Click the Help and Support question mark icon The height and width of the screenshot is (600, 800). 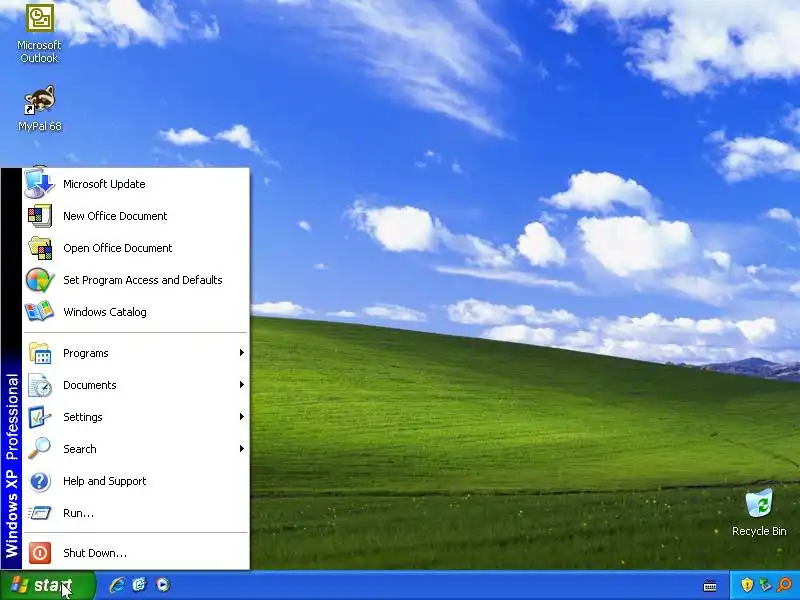[39, 481]
